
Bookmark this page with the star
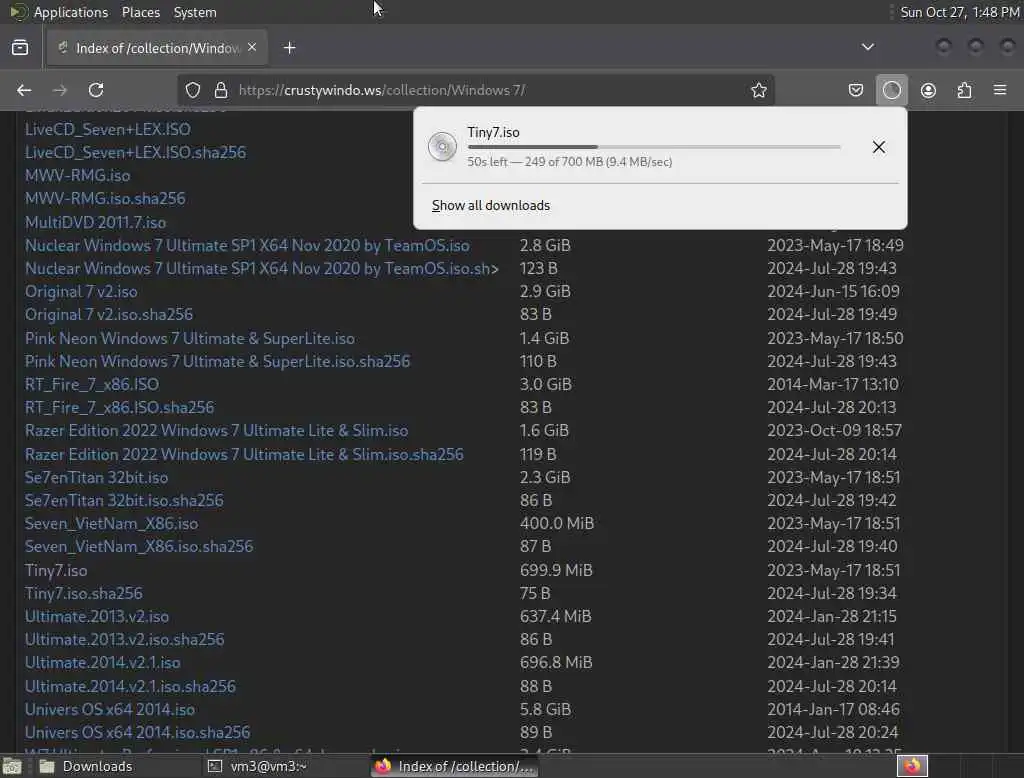coord(758,90)
